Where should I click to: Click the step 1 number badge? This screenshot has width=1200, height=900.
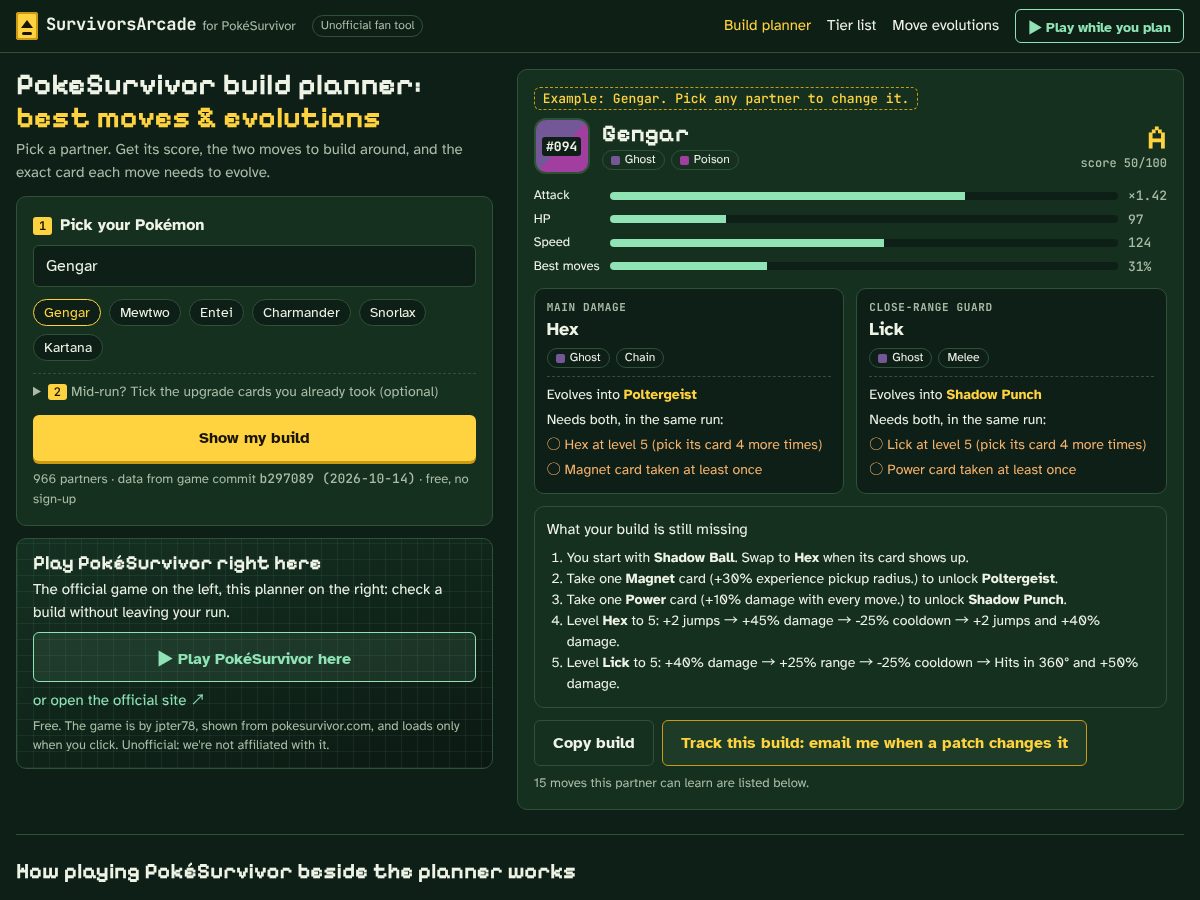click(x=42, y=226)
